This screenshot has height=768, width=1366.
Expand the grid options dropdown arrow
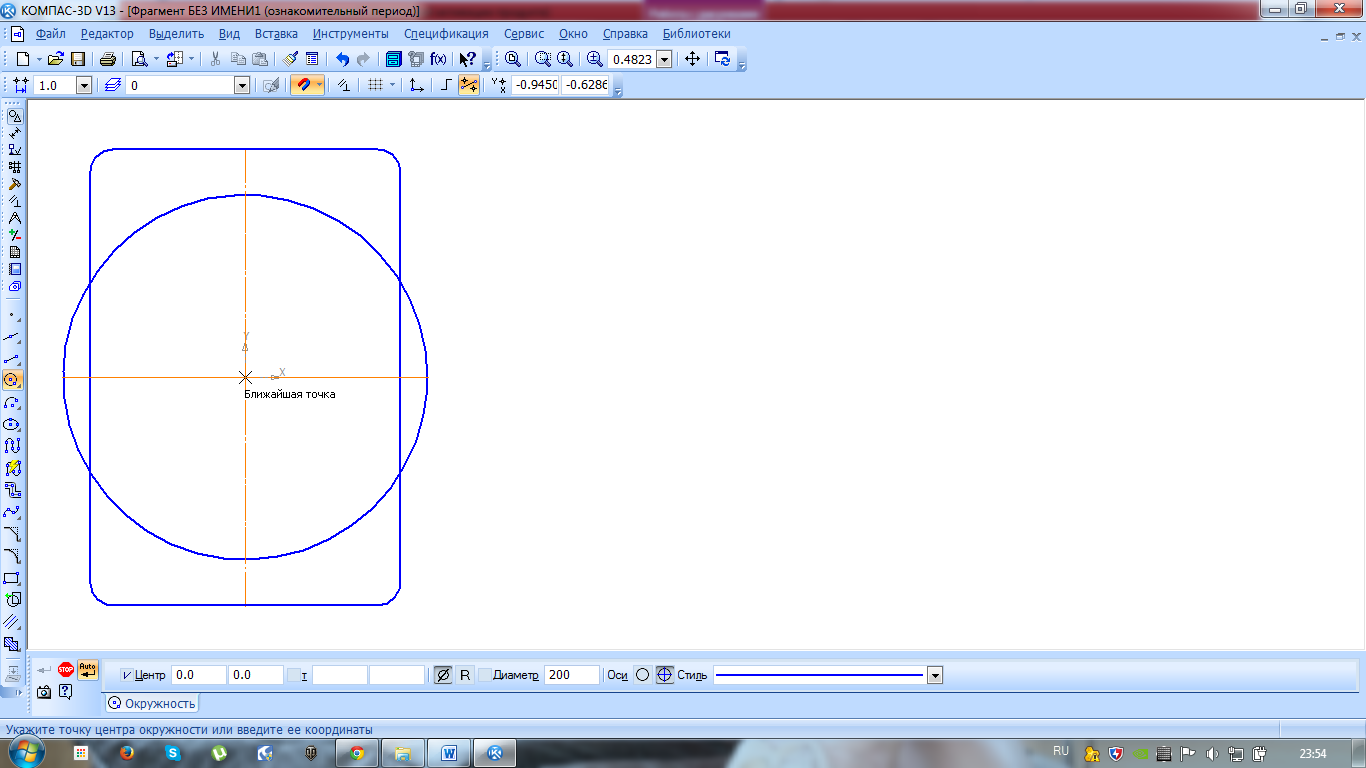(392, 85)
